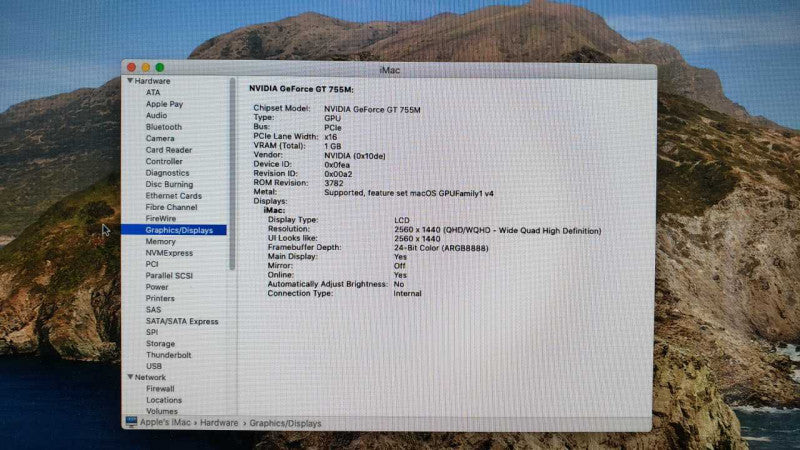Click the iMac display name under Displays
The height and width of the screenshot is (450, 800).
274,210
